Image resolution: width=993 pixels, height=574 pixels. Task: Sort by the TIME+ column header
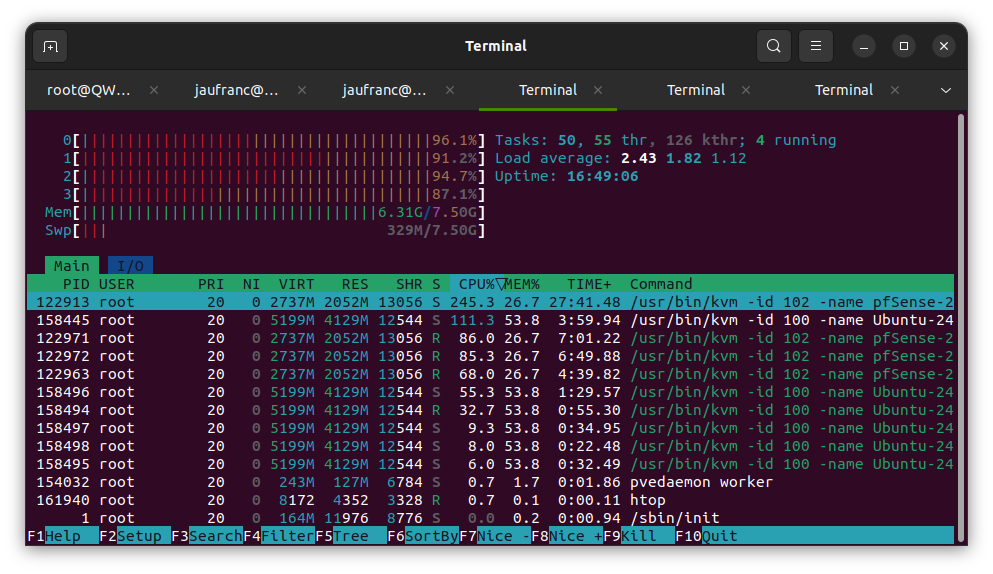tap(590, 284)
